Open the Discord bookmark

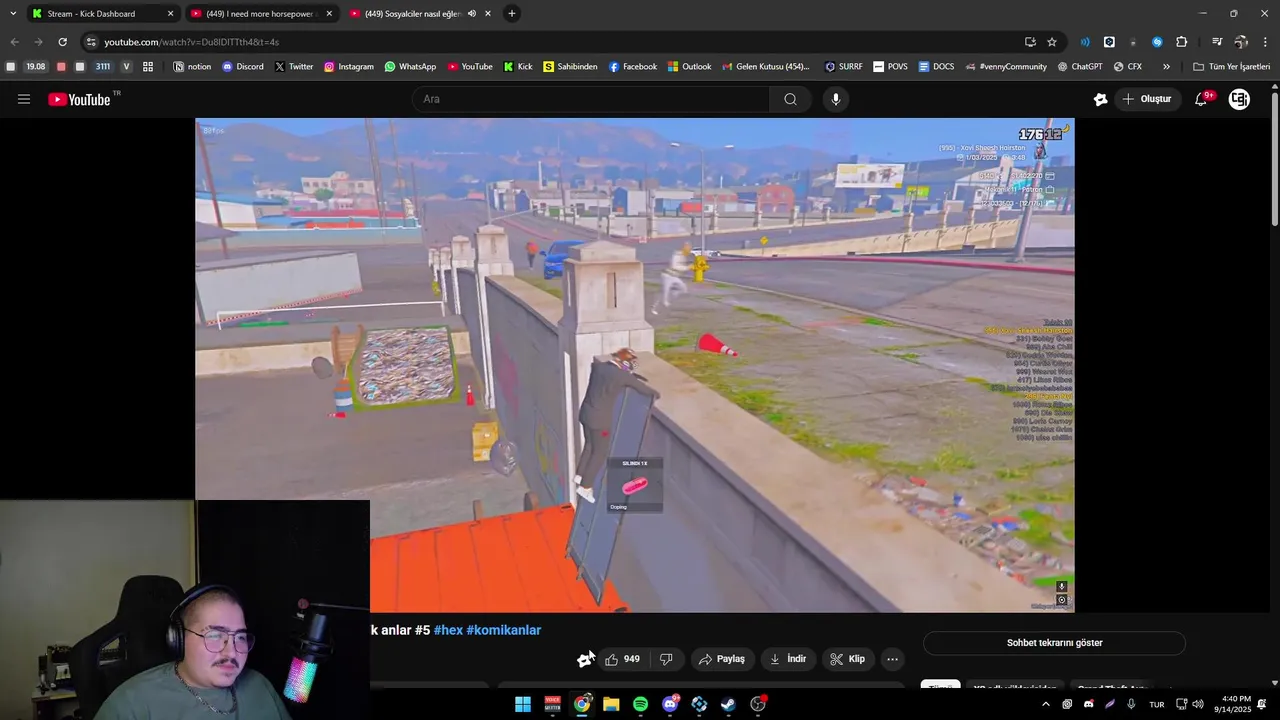point(243,67)
